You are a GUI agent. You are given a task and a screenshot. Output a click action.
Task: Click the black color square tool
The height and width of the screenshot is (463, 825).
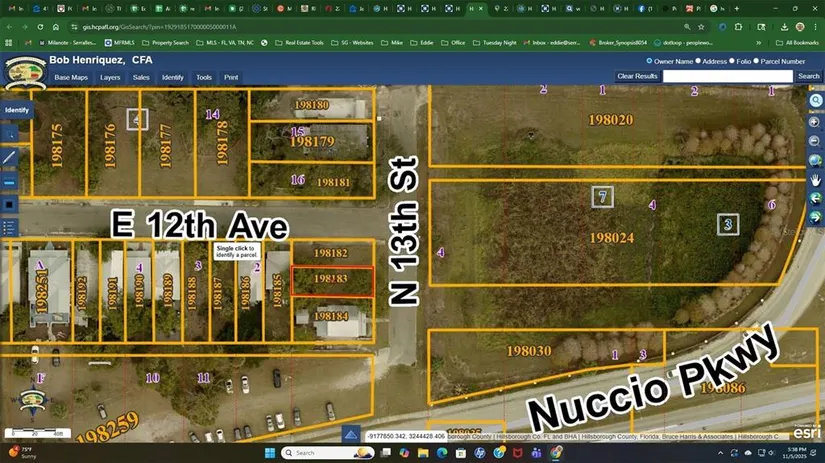coord(10,204)
